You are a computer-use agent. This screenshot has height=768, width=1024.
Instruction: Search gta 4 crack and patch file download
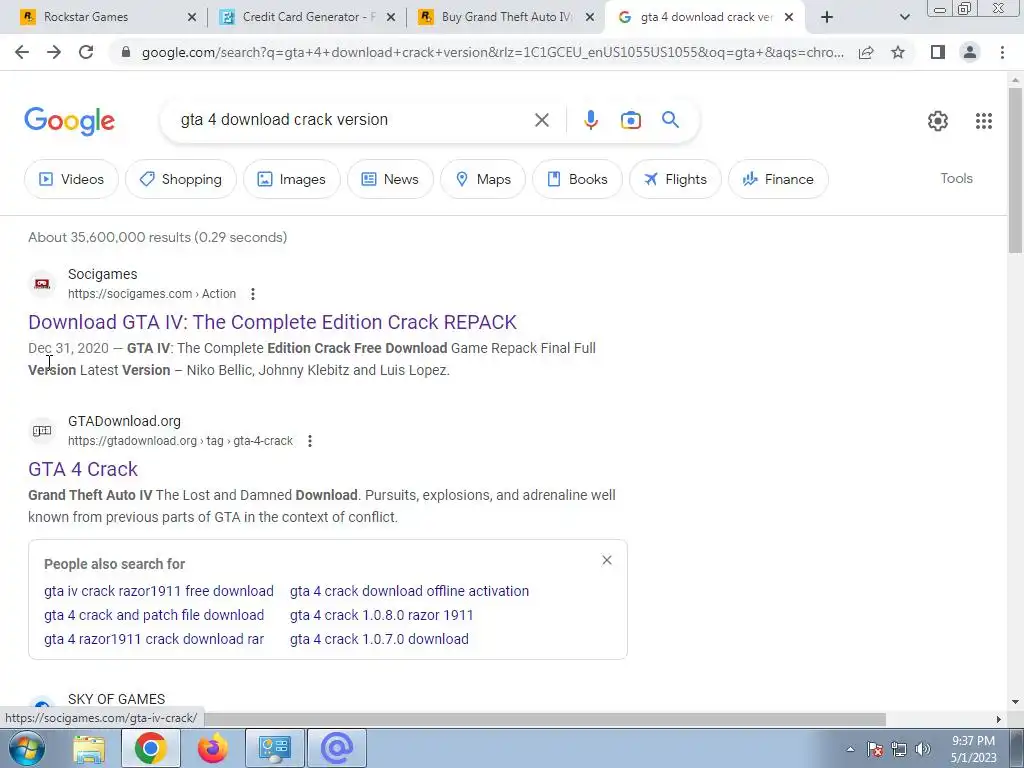click(154, 615)
